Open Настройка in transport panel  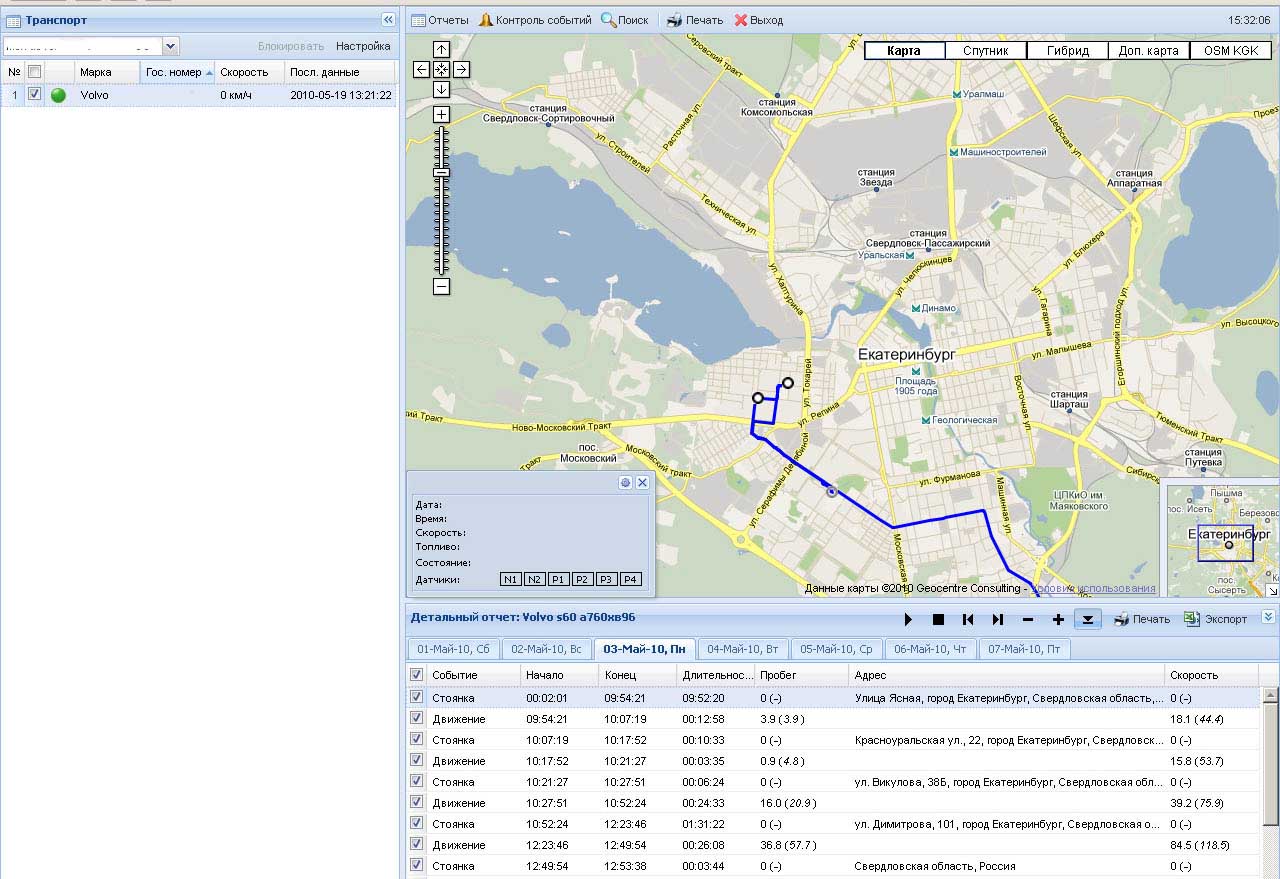click(363, 46)
